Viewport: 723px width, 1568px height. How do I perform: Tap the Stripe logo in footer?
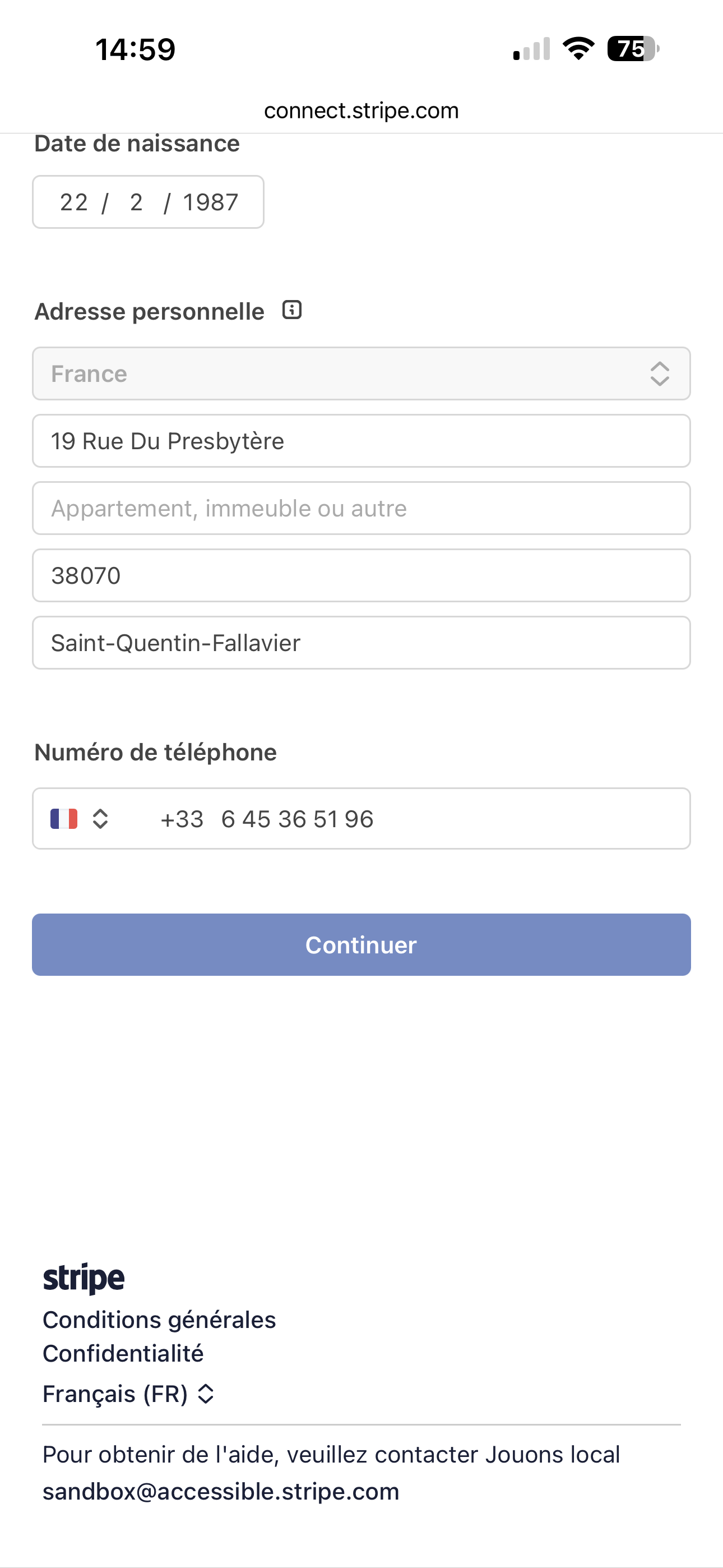(84, 1278)
